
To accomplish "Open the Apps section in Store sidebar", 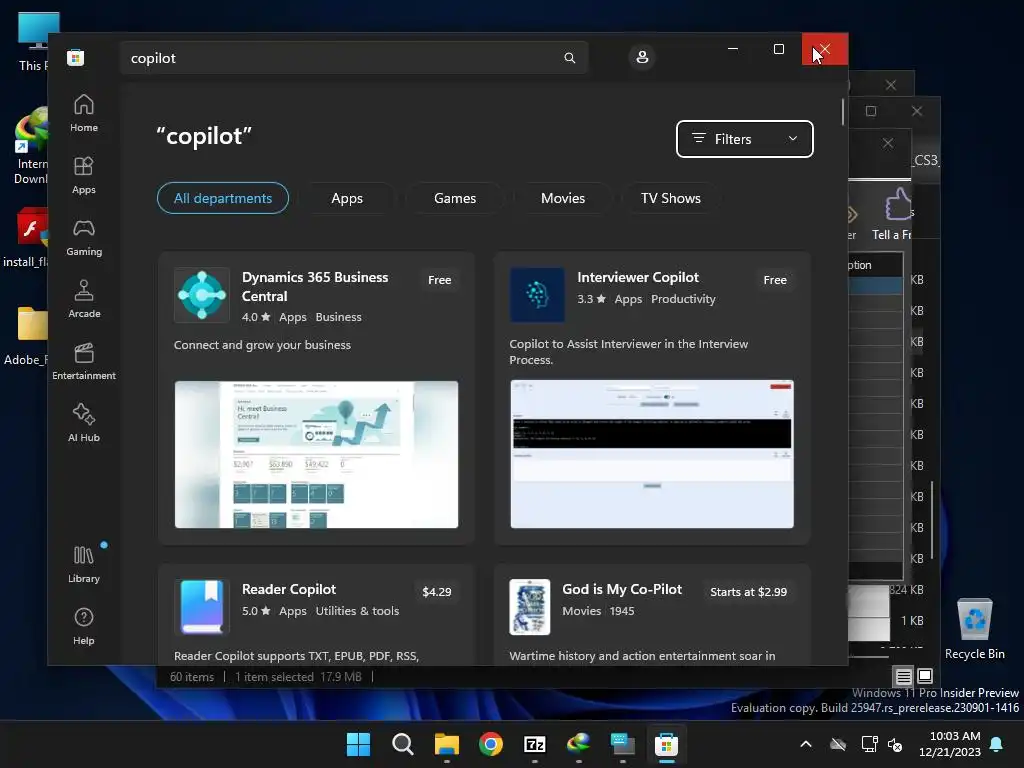I will [x=84, y=175].
